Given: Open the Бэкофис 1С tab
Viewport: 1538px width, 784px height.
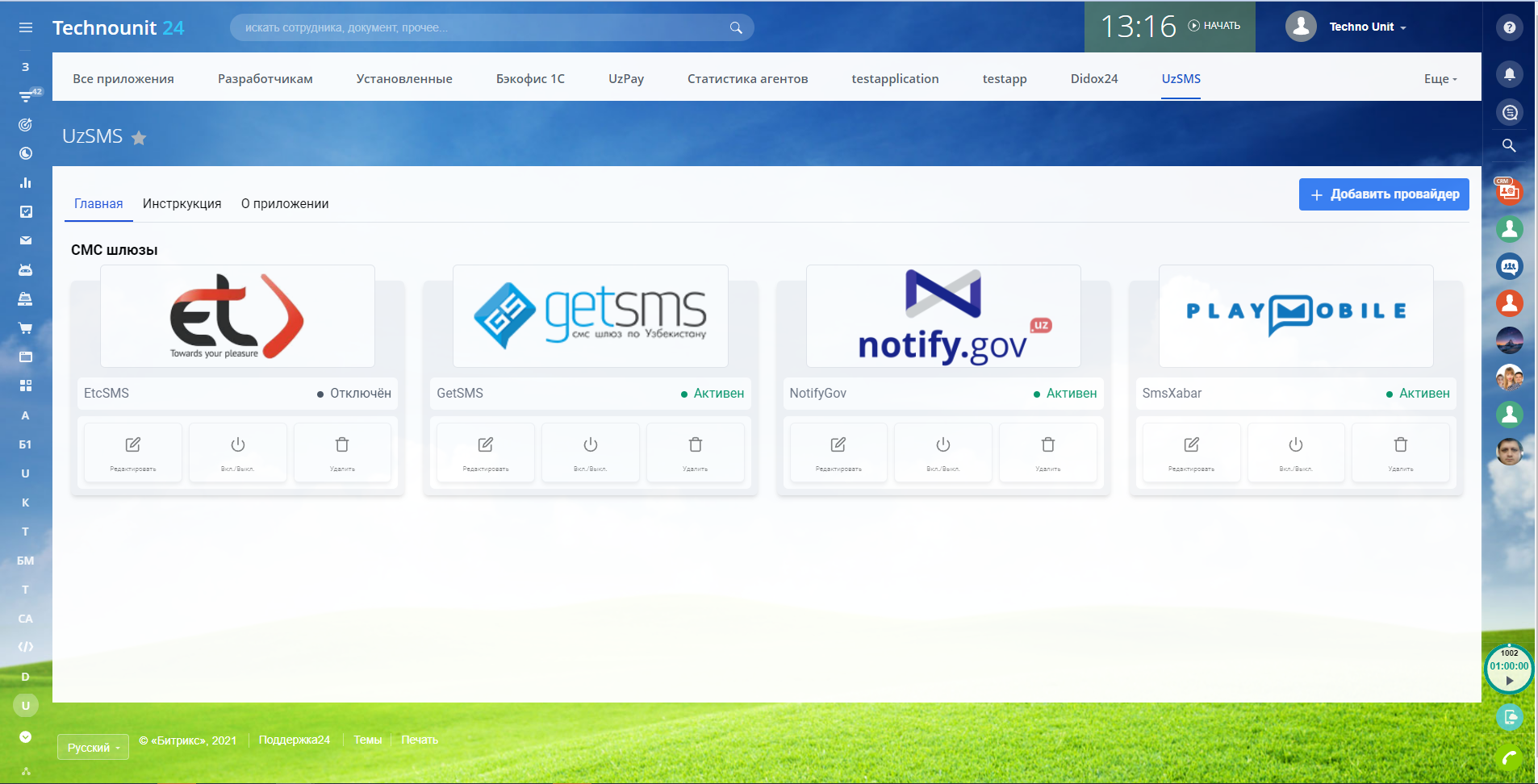Looking at the screenshot, I should tap(530, 79).
